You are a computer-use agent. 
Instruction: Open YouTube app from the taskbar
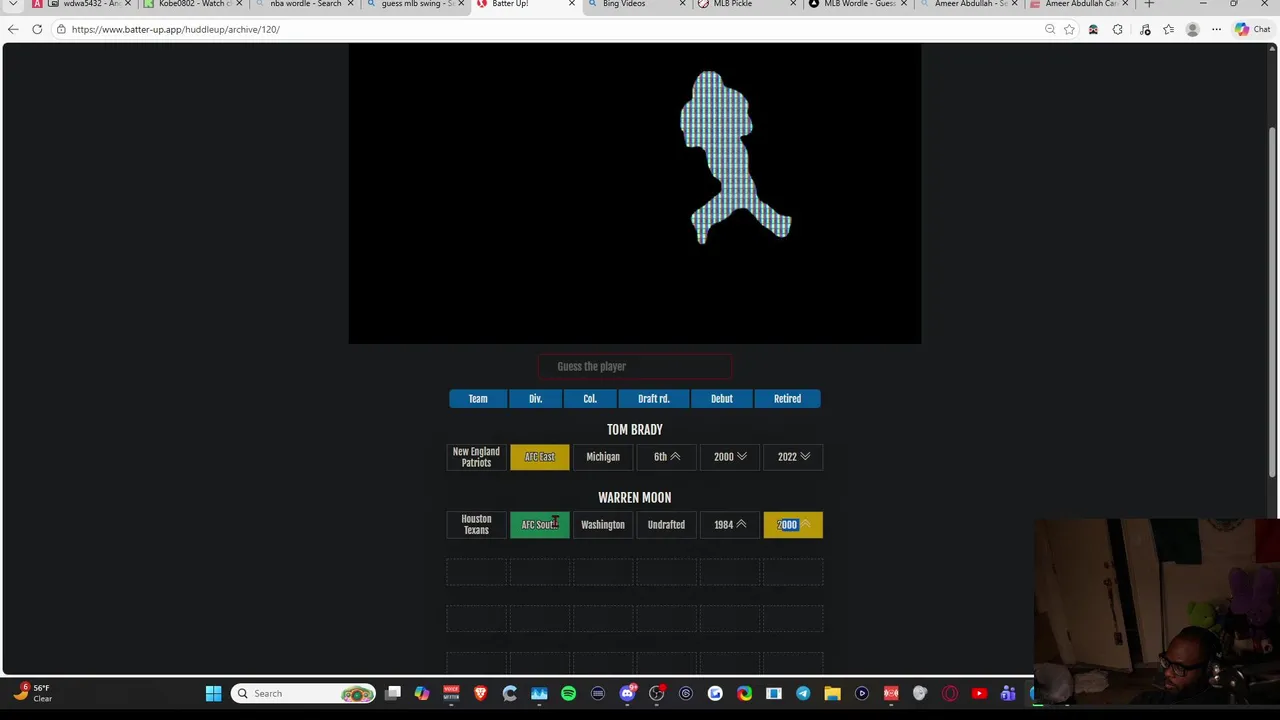(979, 693)
